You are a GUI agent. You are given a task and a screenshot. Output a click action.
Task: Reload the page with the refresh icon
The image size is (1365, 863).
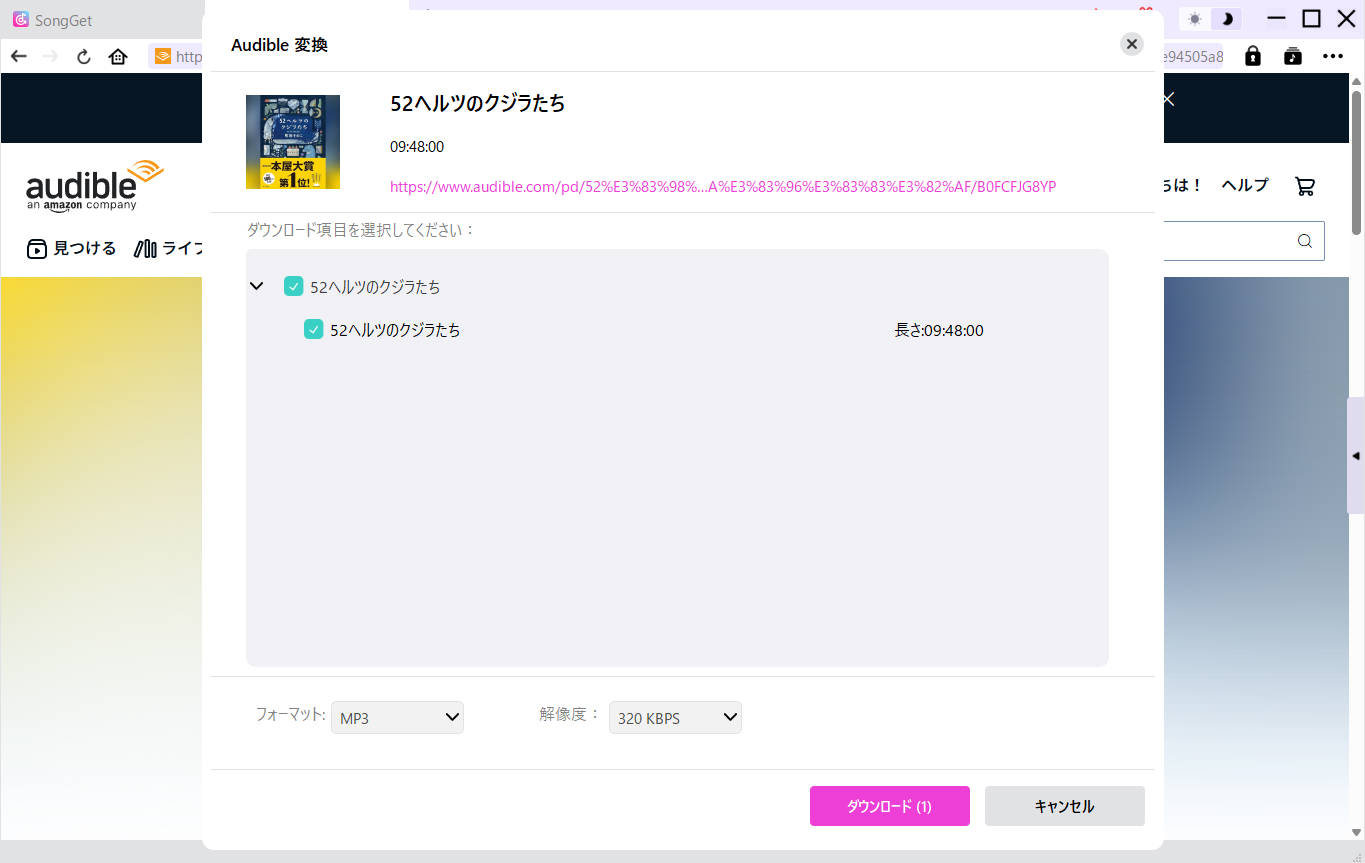coord(84,57)
